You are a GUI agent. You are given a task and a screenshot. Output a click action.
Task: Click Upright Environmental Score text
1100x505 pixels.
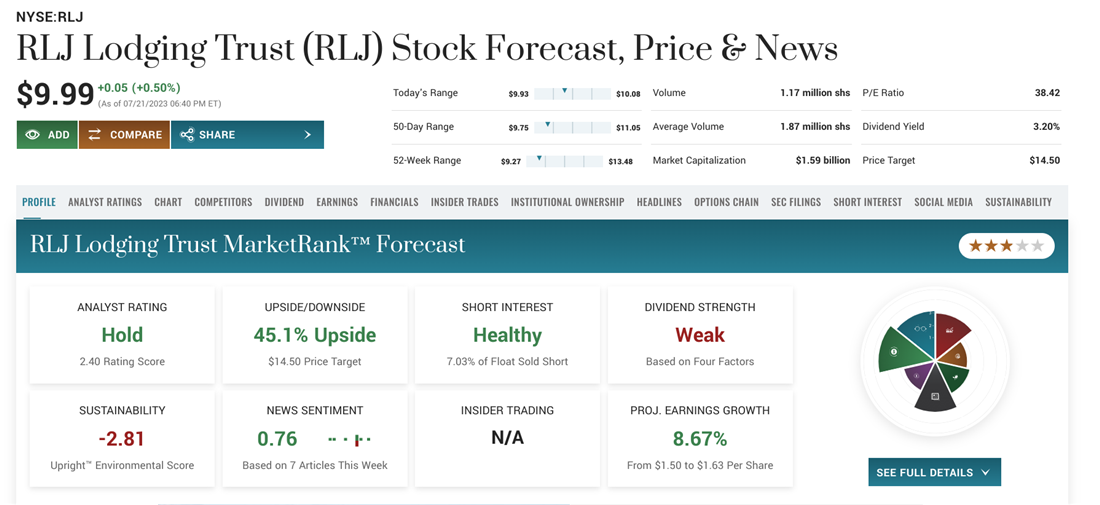click(122, 465)
